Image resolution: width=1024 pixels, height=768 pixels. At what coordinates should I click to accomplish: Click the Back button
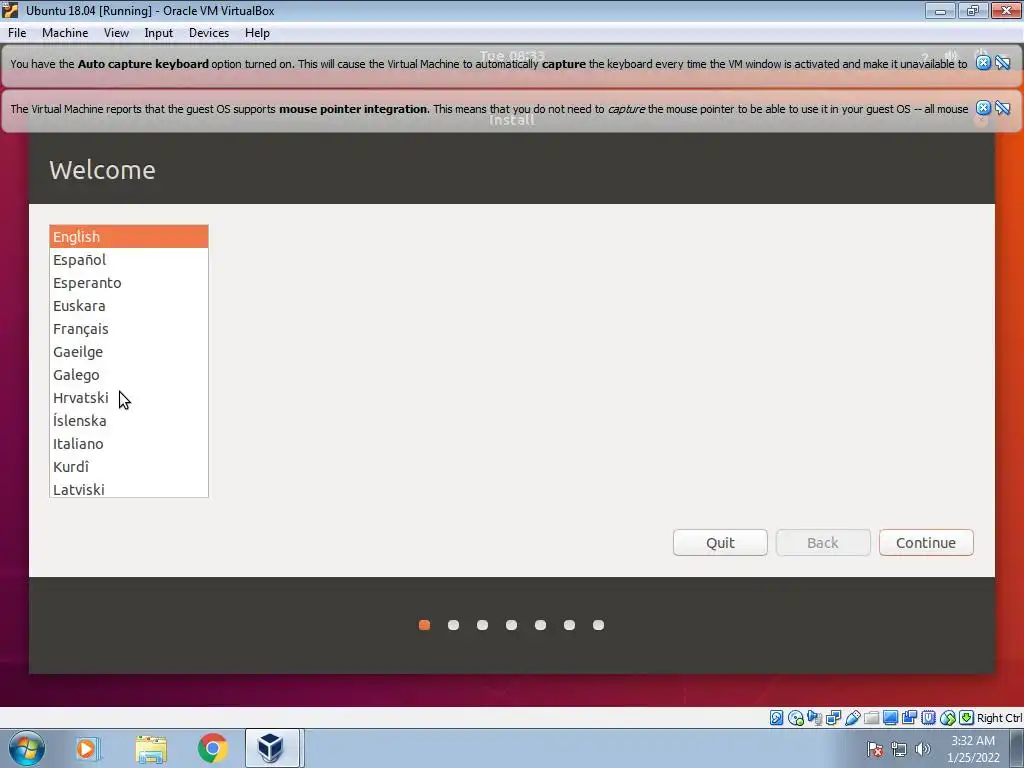823,543
